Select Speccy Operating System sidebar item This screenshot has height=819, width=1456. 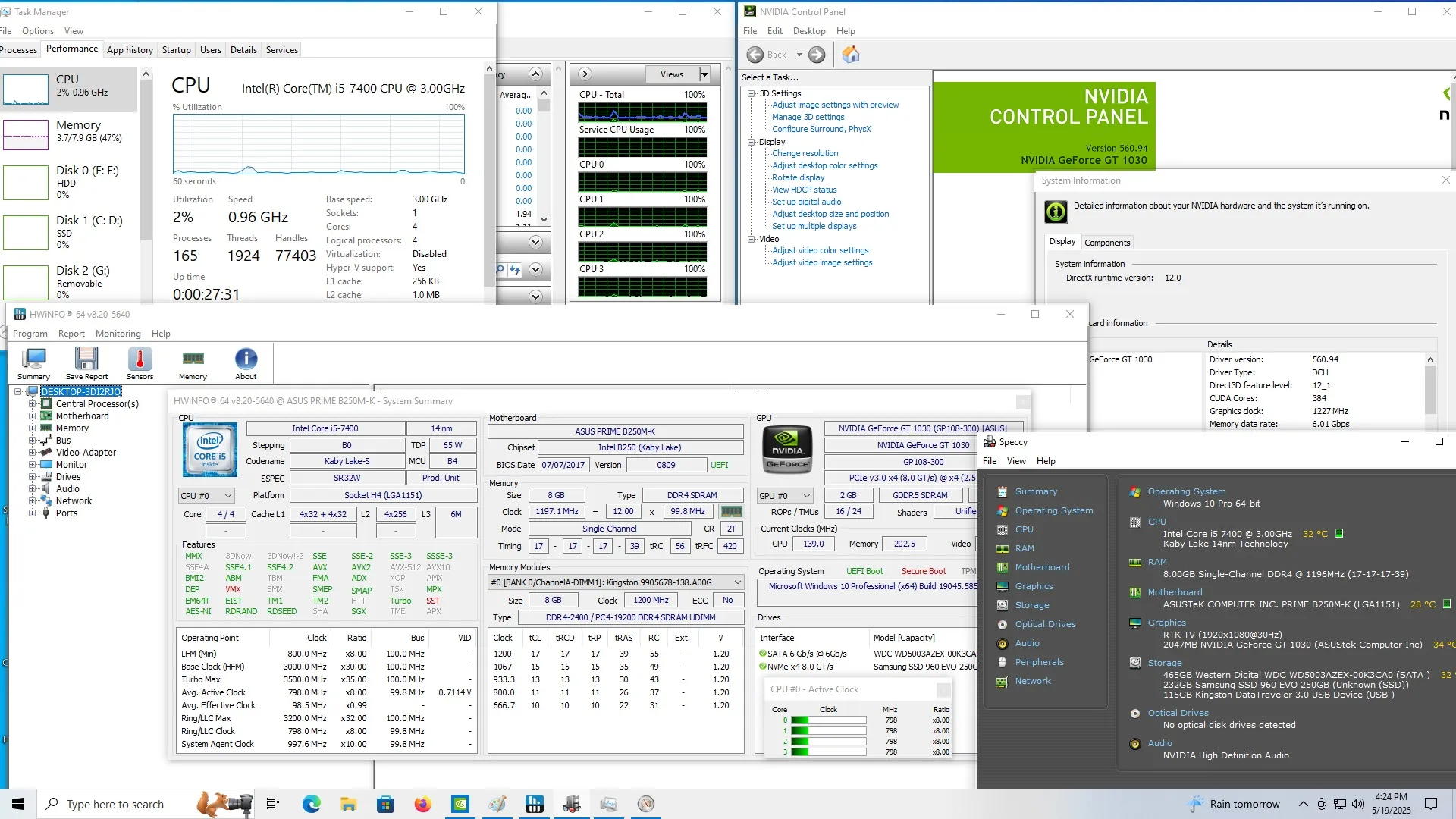coord(1054,510)
